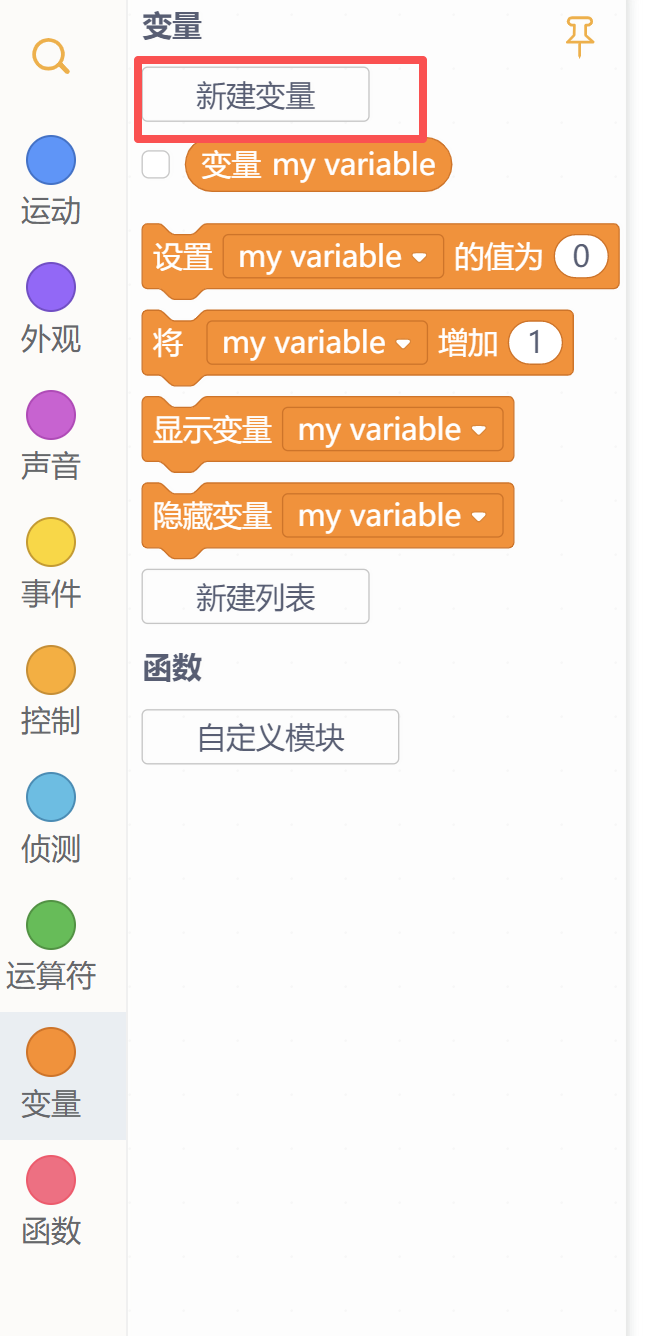Click the value field showing 0

tap(583, 256)
